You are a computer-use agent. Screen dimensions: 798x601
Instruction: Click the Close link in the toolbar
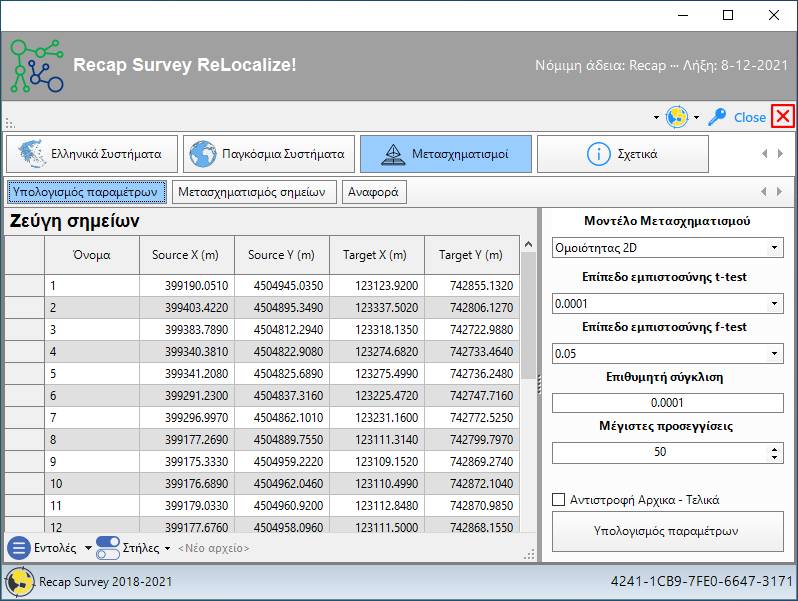(x=749, y=117)
